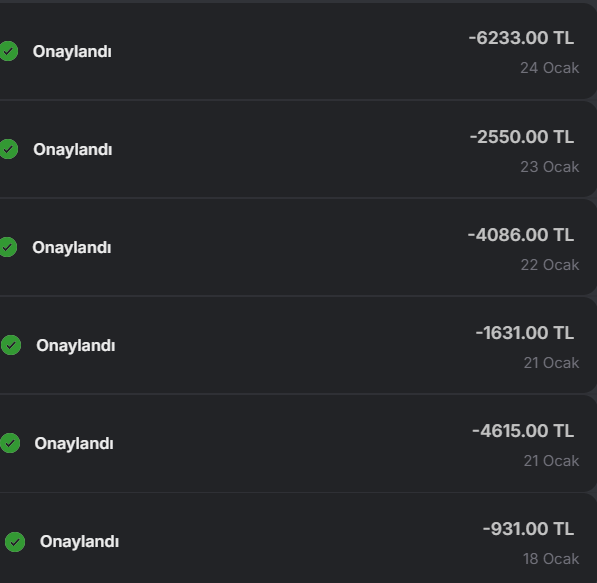
Task: Open the 18 Ocak transaction row
Action: [x=298, y=538]
